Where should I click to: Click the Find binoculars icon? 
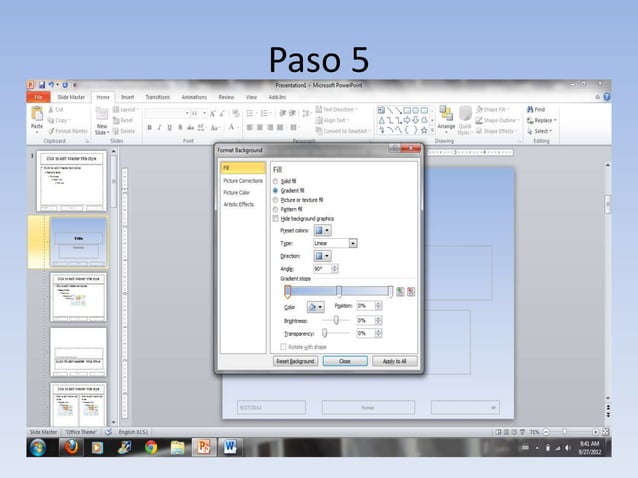click(530, 109)
